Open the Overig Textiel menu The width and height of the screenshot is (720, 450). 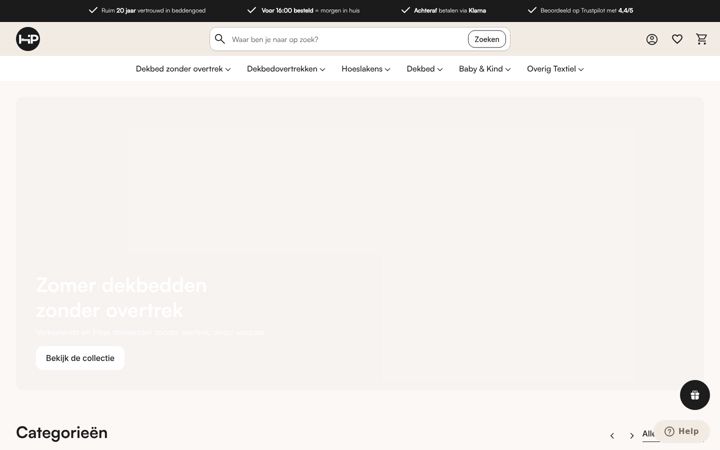[556, 69]
